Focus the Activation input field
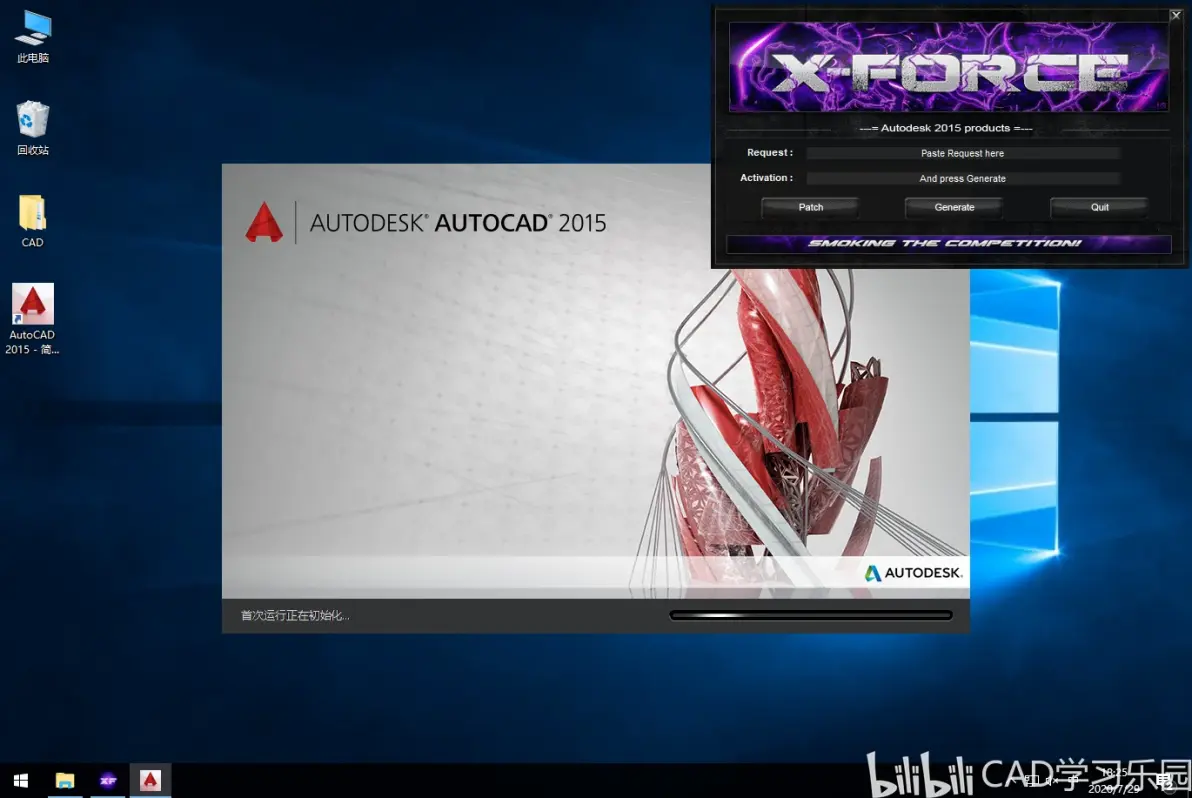This screenshot has height=798, width=1192. (962, 178)
